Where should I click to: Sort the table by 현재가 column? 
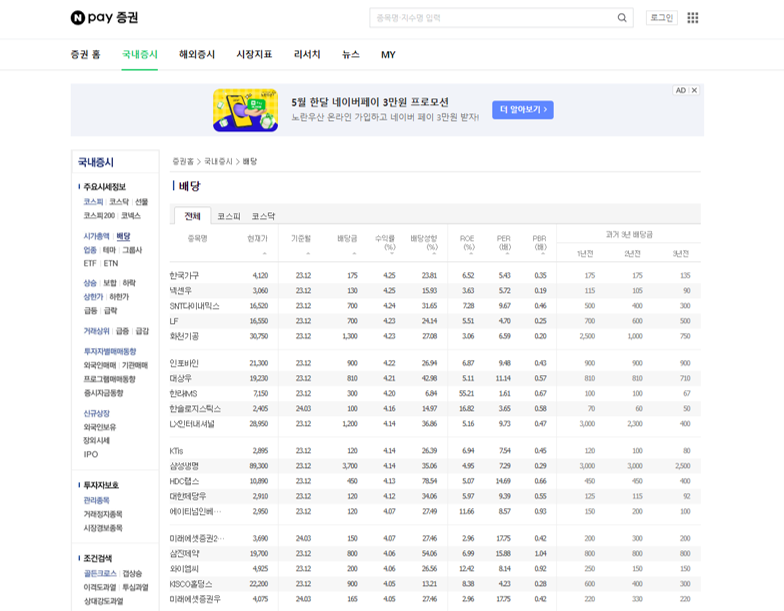coord(258,238)
